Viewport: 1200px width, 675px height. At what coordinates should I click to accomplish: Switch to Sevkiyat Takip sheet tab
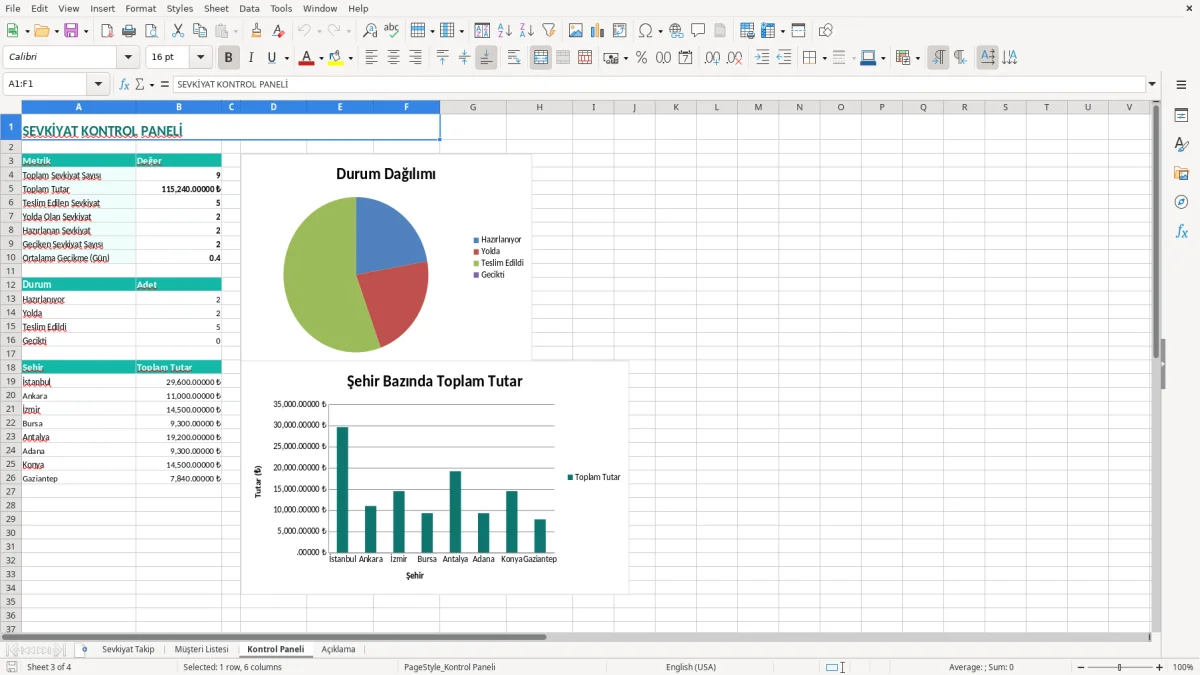coord(128,649)
